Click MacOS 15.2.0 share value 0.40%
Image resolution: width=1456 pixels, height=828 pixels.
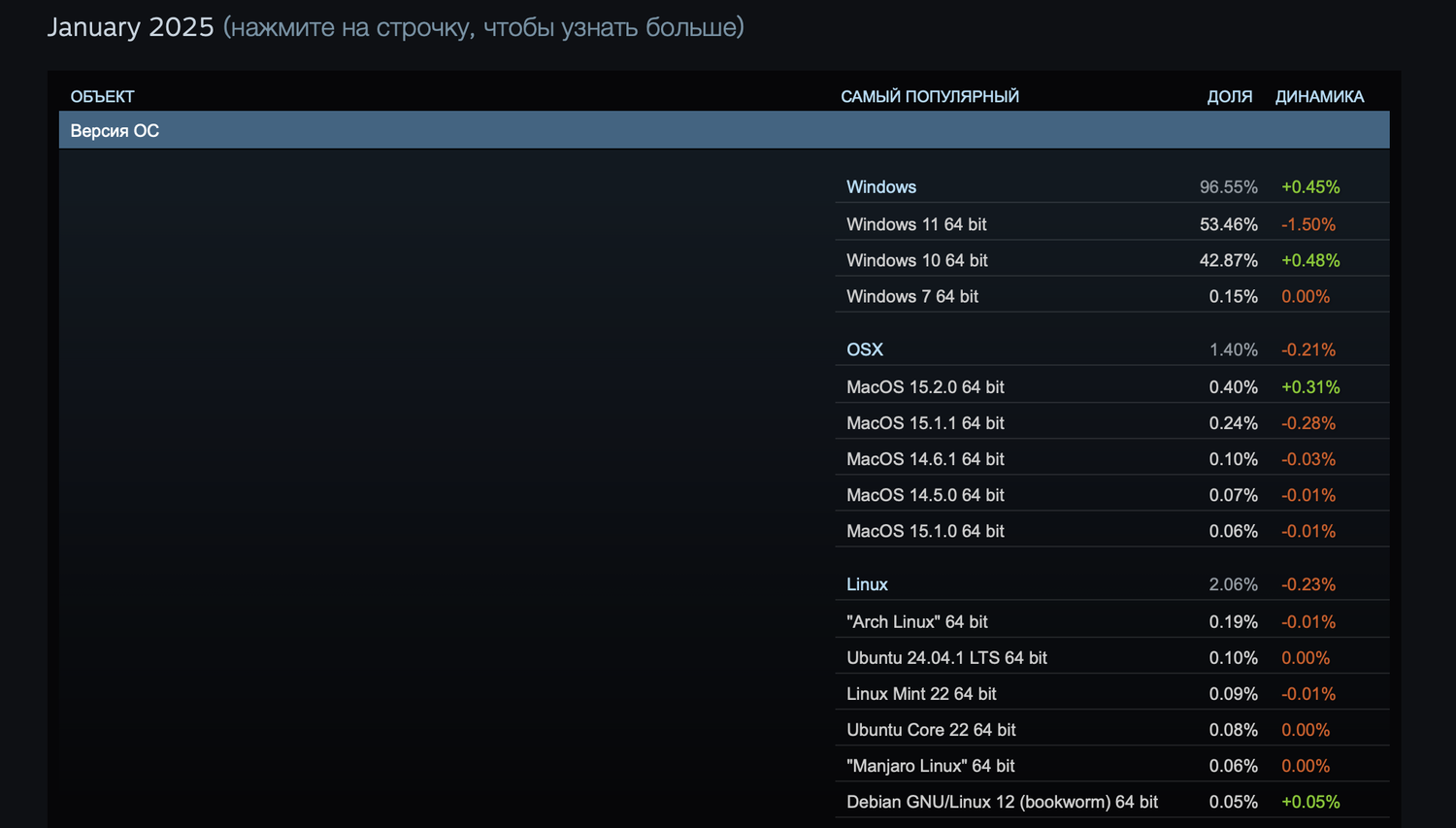point(1234,386)
